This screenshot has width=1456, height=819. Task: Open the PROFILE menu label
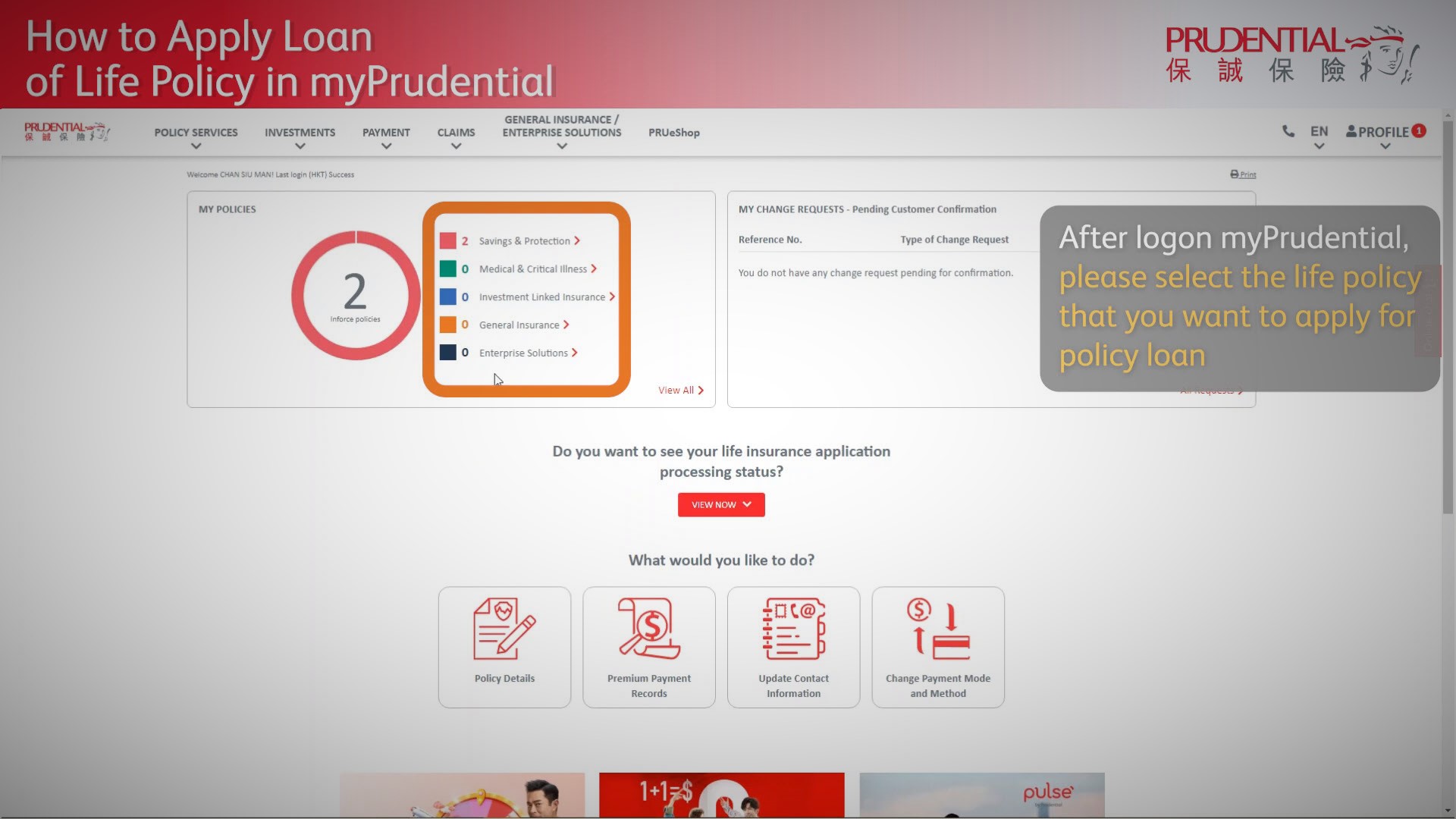1383,132
